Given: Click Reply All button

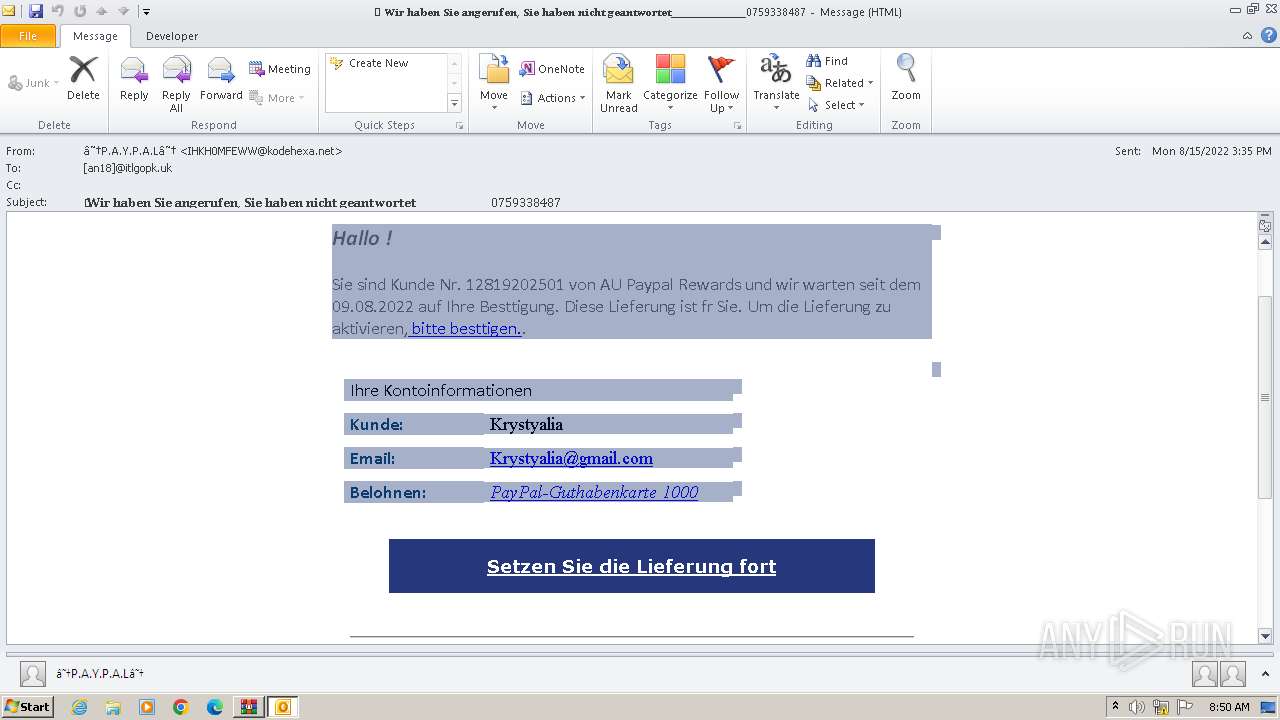Looking at the screenshot, I should pos(176,84).
